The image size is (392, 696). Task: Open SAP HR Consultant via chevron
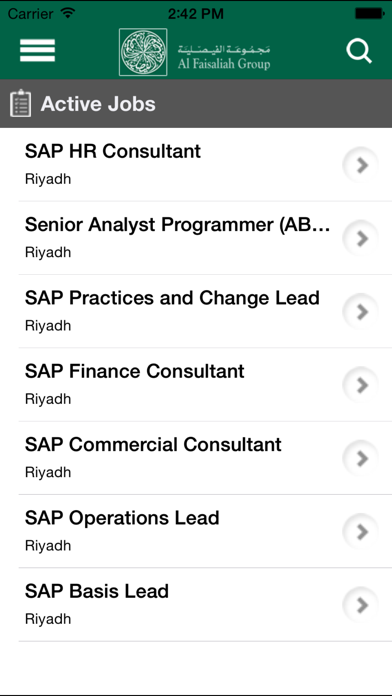click(x=360, y=165)
